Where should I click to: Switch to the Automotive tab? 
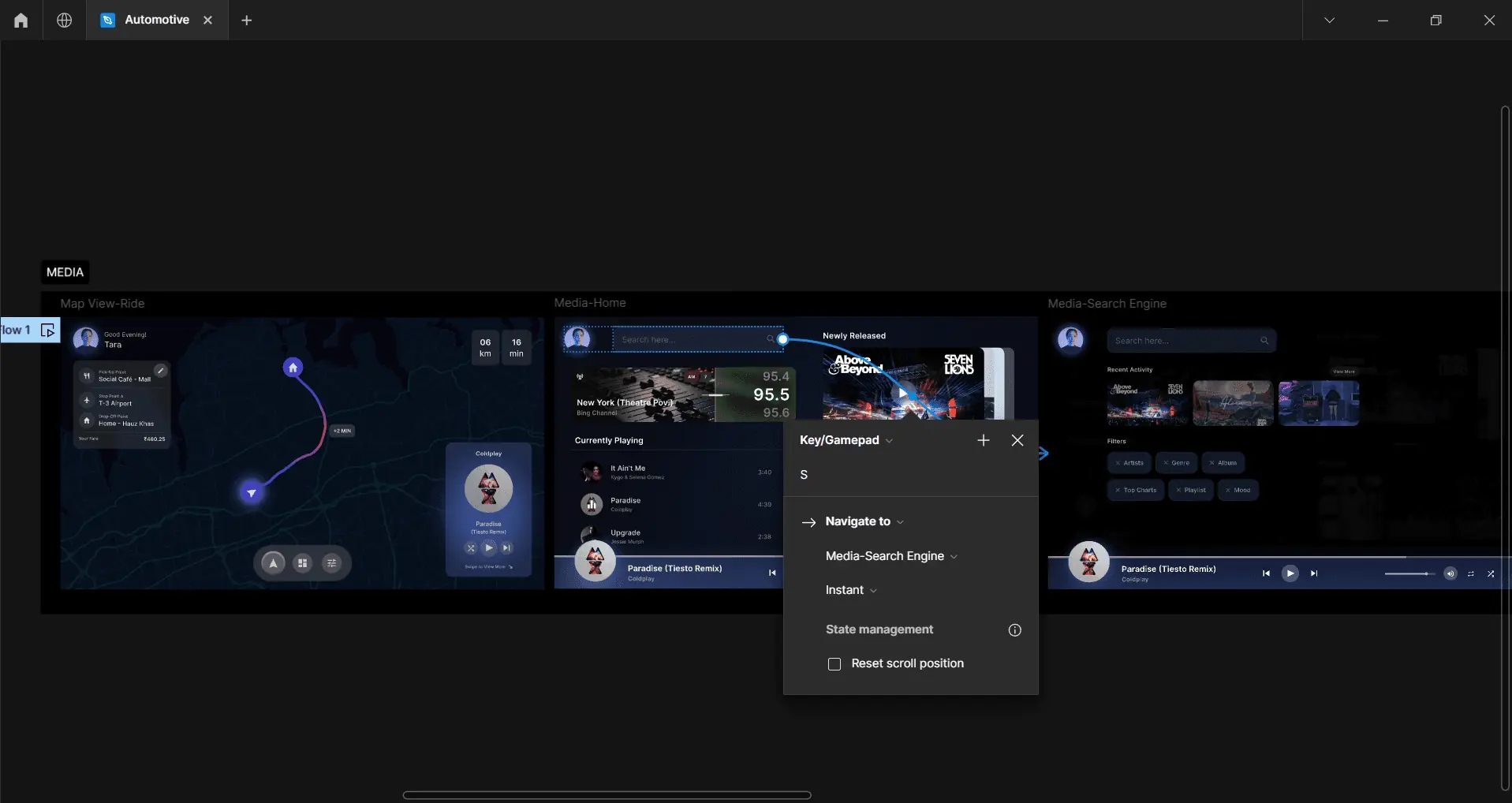pos(156,20)
